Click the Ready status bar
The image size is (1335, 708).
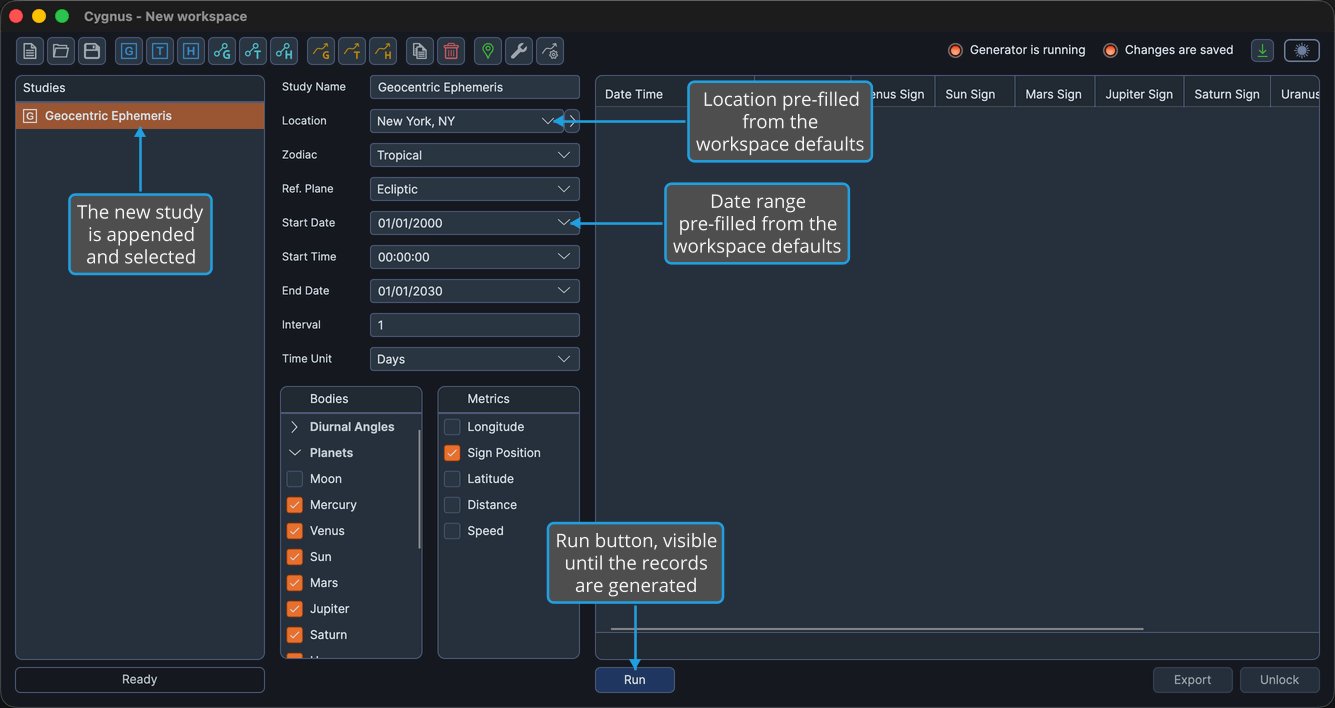pyautogui.click(x=140, y=680)
